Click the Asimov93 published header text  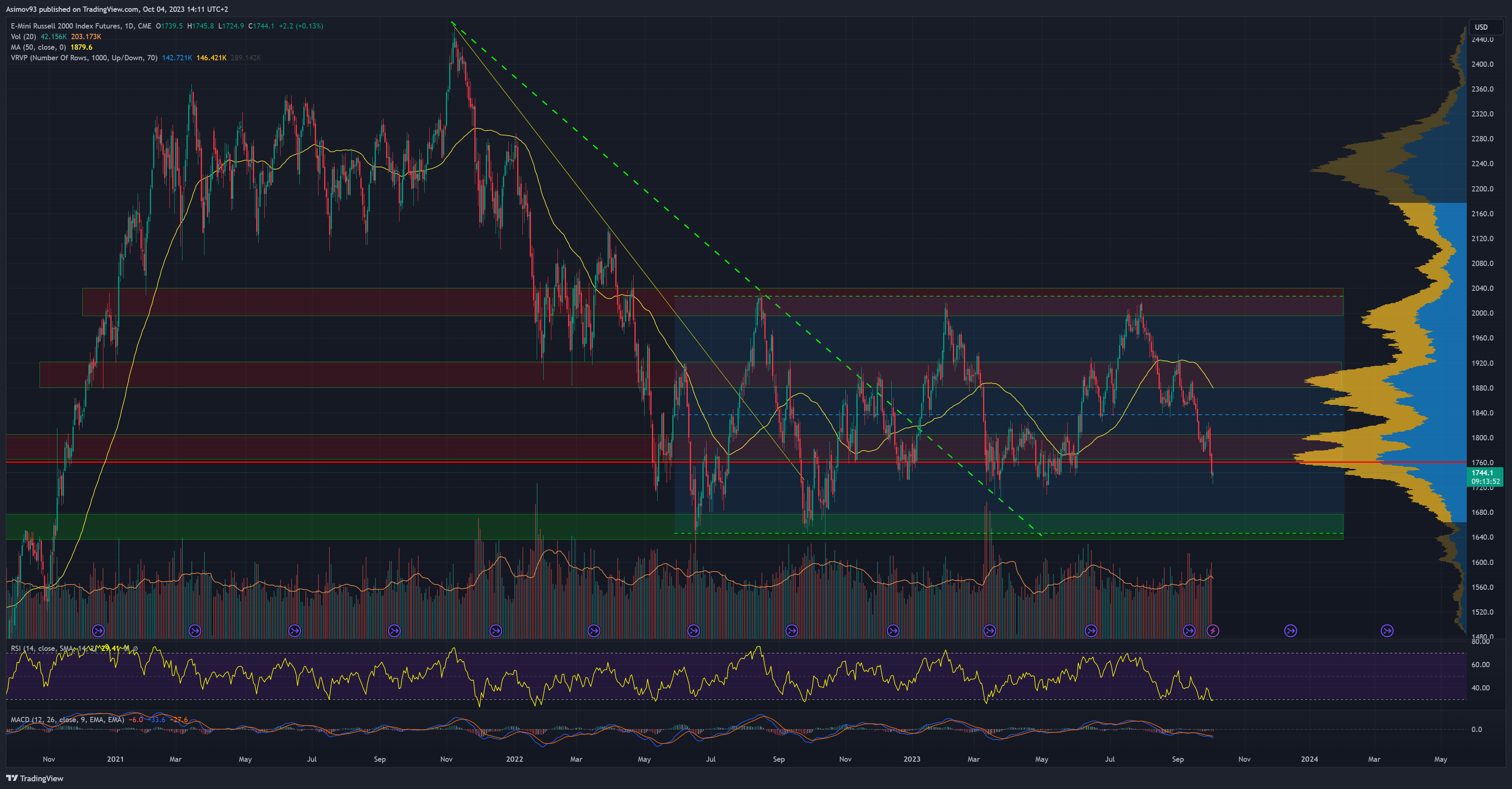[x=117, y=9]
